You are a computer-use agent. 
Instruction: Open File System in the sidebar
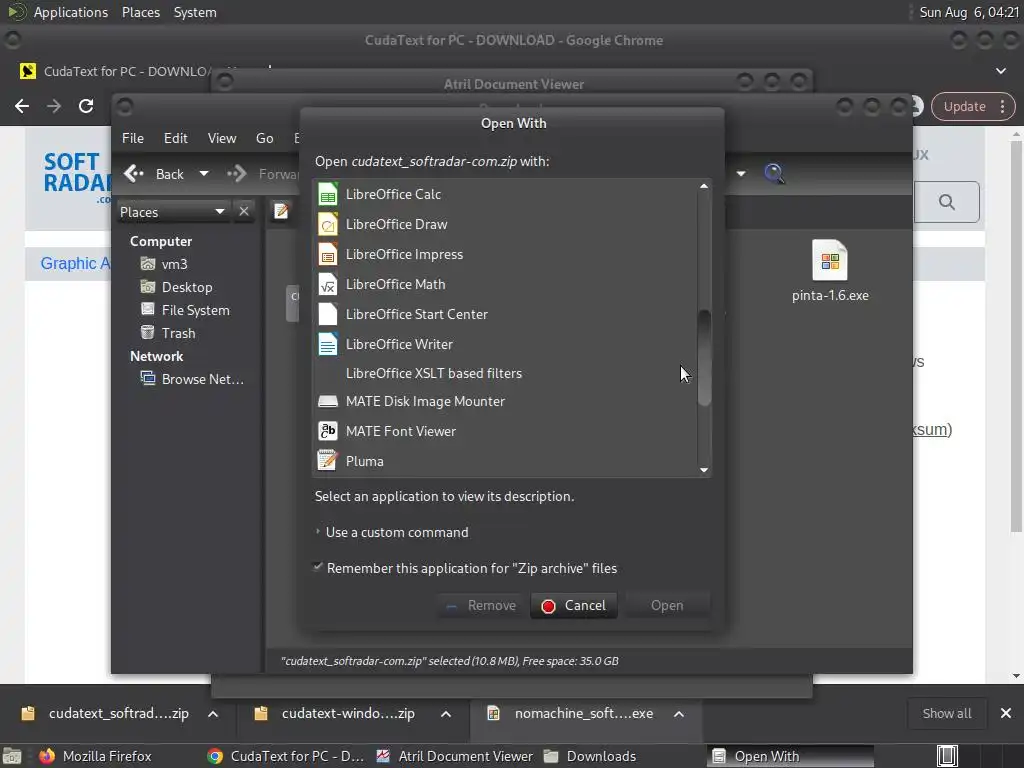coord(195,310)
